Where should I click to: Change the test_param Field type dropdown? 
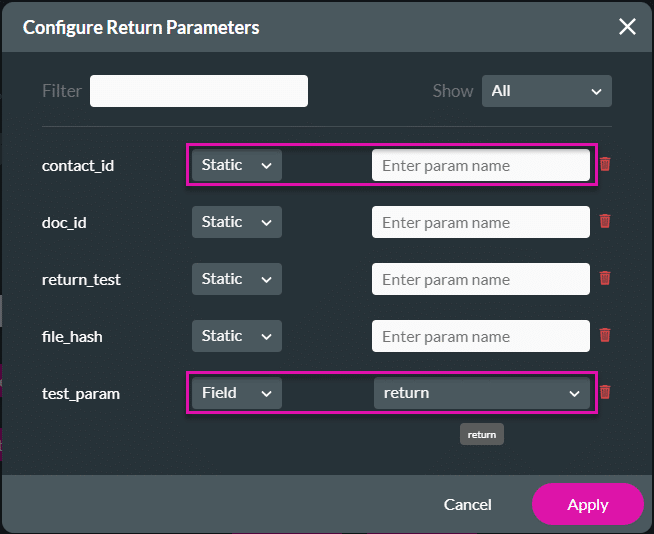point(236,393)
